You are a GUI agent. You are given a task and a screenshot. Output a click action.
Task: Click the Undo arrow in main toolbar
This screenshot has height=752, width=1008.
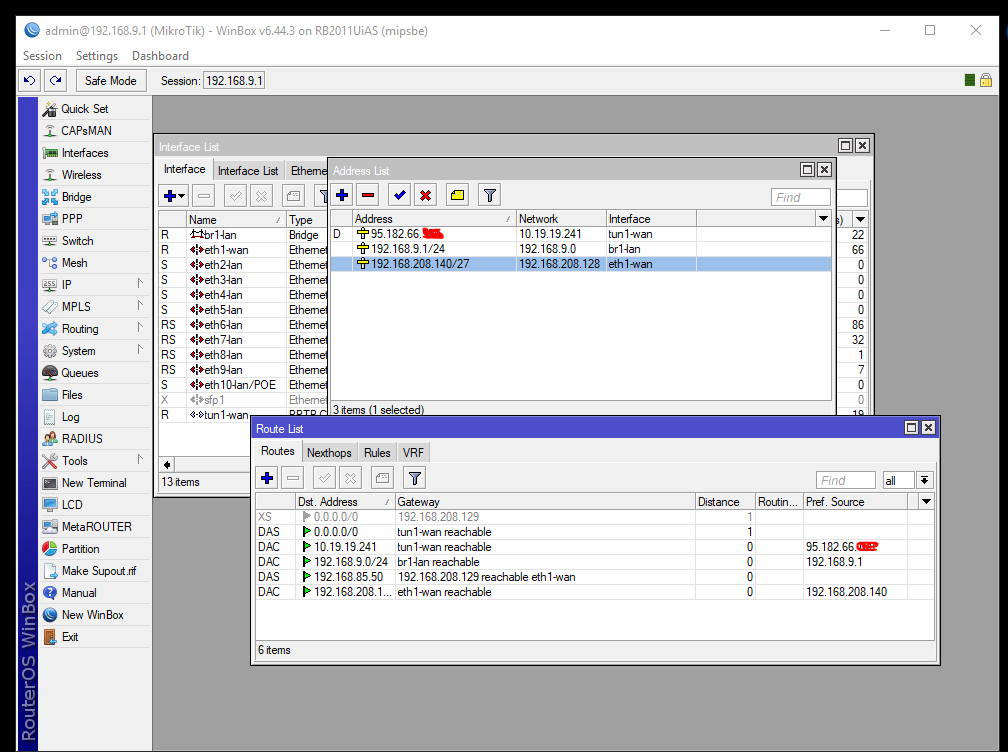coord(30,80)
